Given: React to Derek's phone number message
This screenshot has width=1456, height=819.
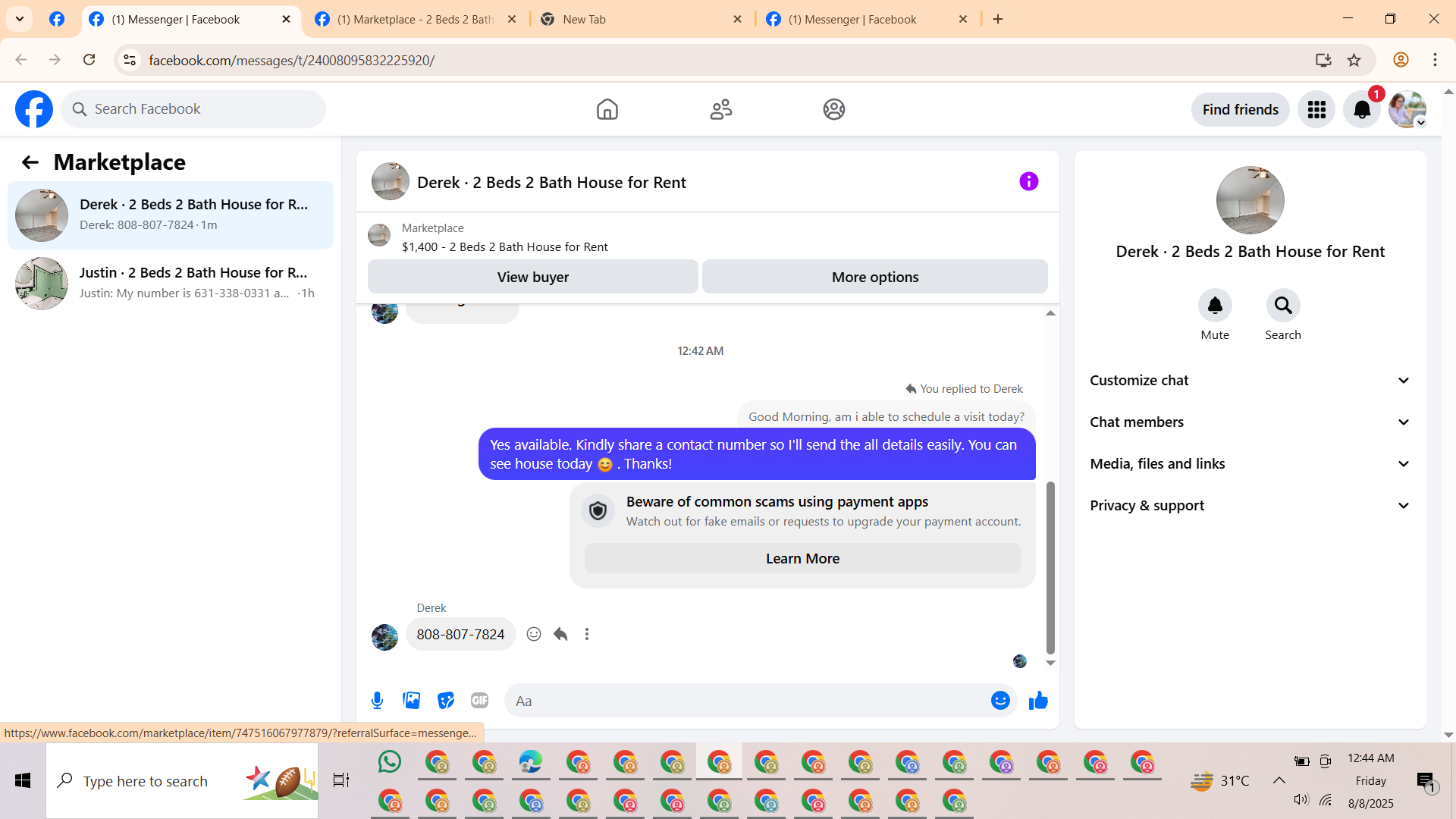Looking at the screenshot, I should click(x=534, y=634).
